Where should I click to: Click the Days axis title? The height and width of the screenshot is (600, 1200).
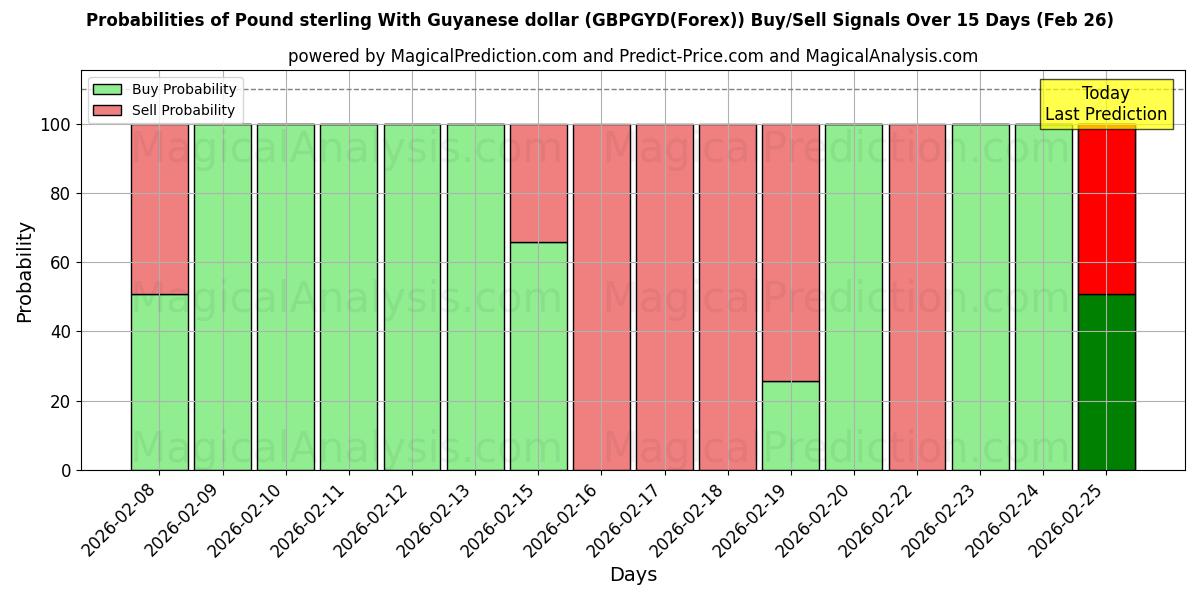point(634,575)
